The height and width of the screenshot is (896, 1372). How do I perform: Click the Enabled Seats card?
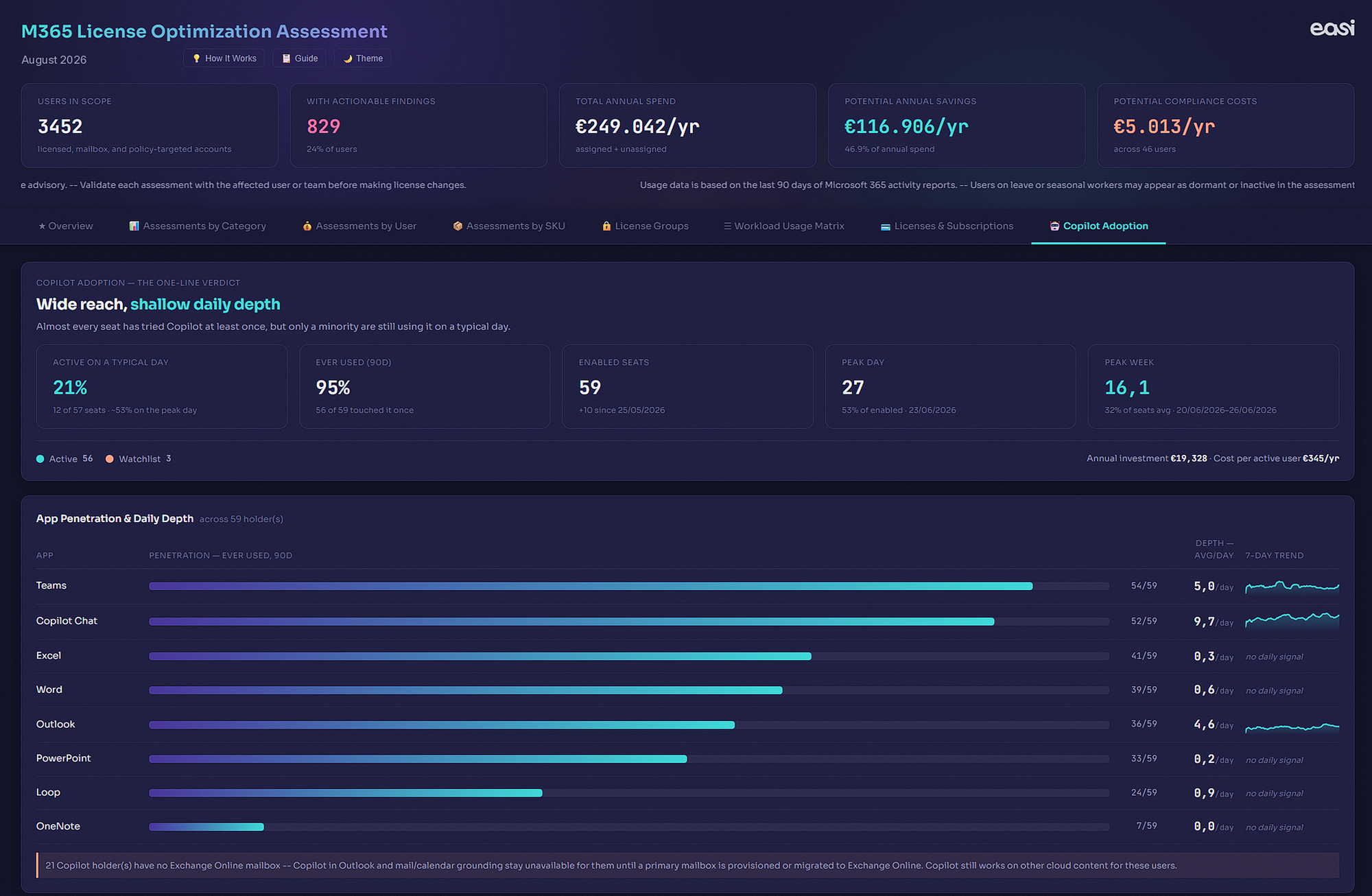[x=687, y=387]
